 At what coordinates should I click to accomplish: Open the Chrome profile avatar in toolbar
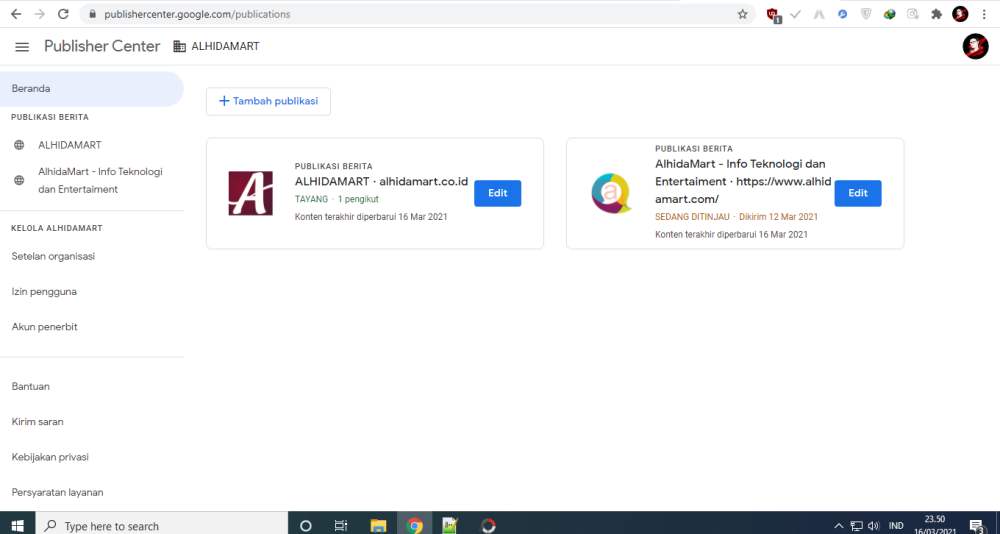960,14
